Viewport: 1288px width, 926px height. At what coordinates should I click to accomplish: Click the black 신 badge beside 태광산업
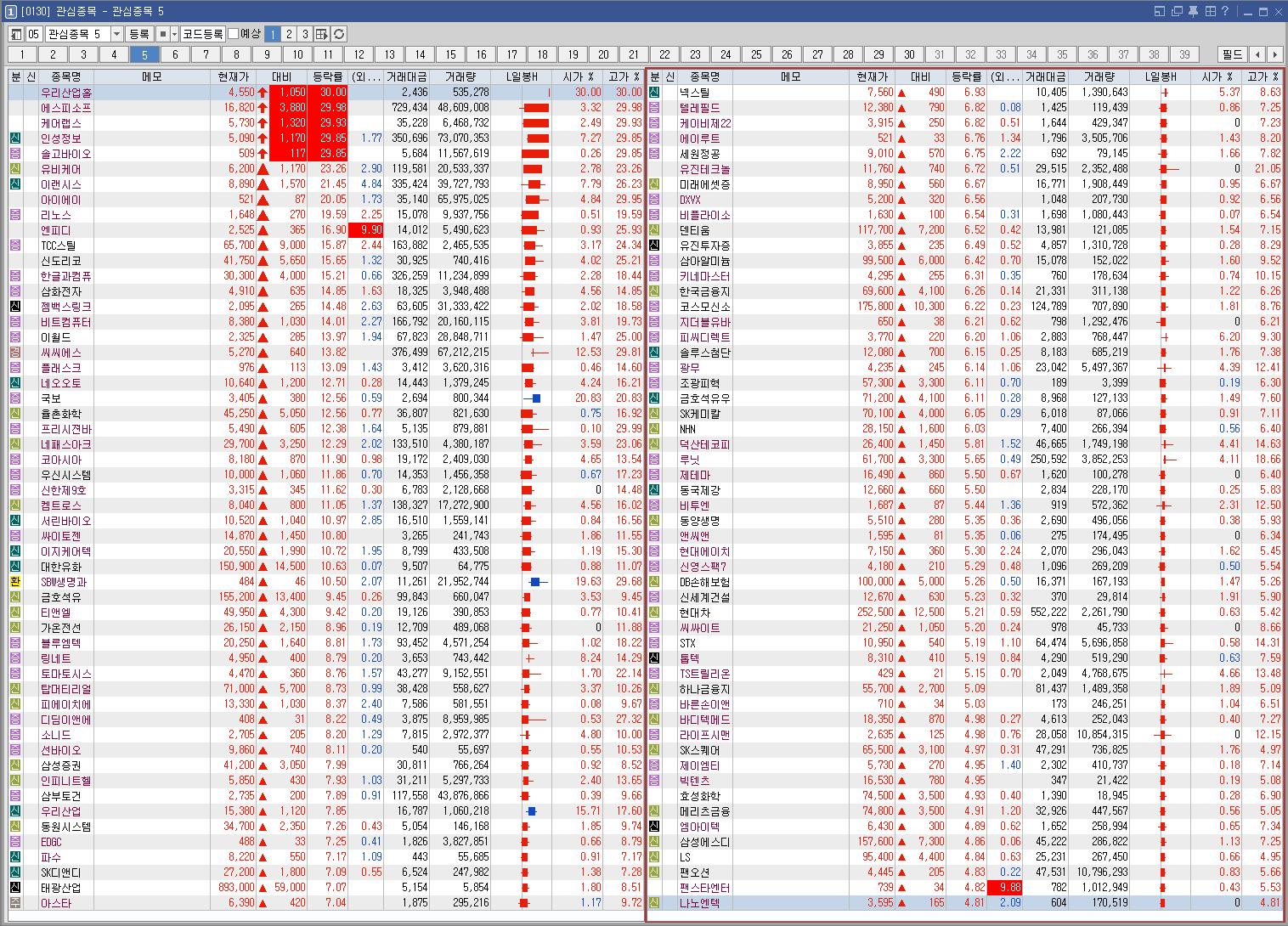(15, 888)
